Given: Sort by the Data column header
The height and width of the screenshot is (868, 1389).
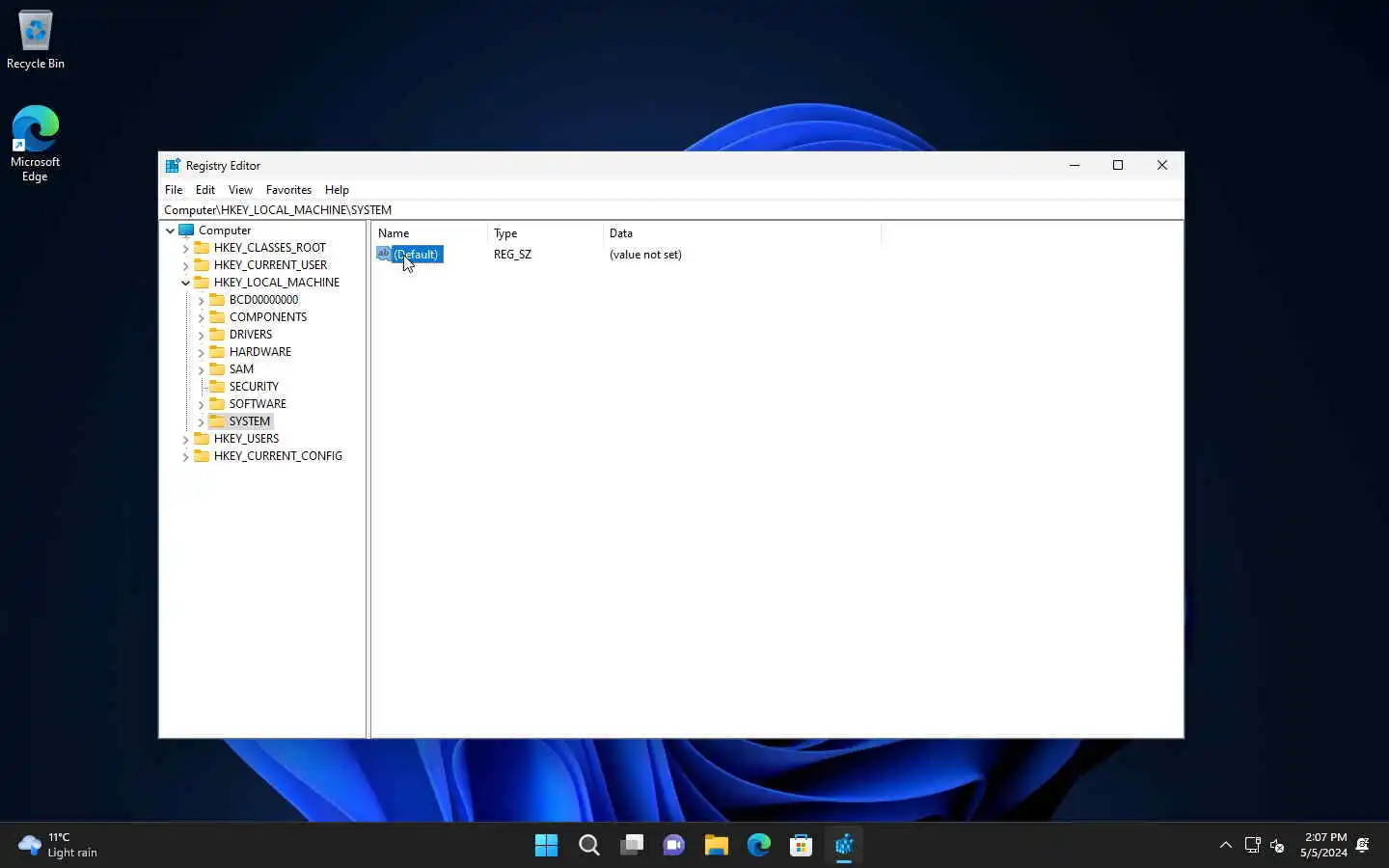Looking at the screenshot, I should click(742, 233).
